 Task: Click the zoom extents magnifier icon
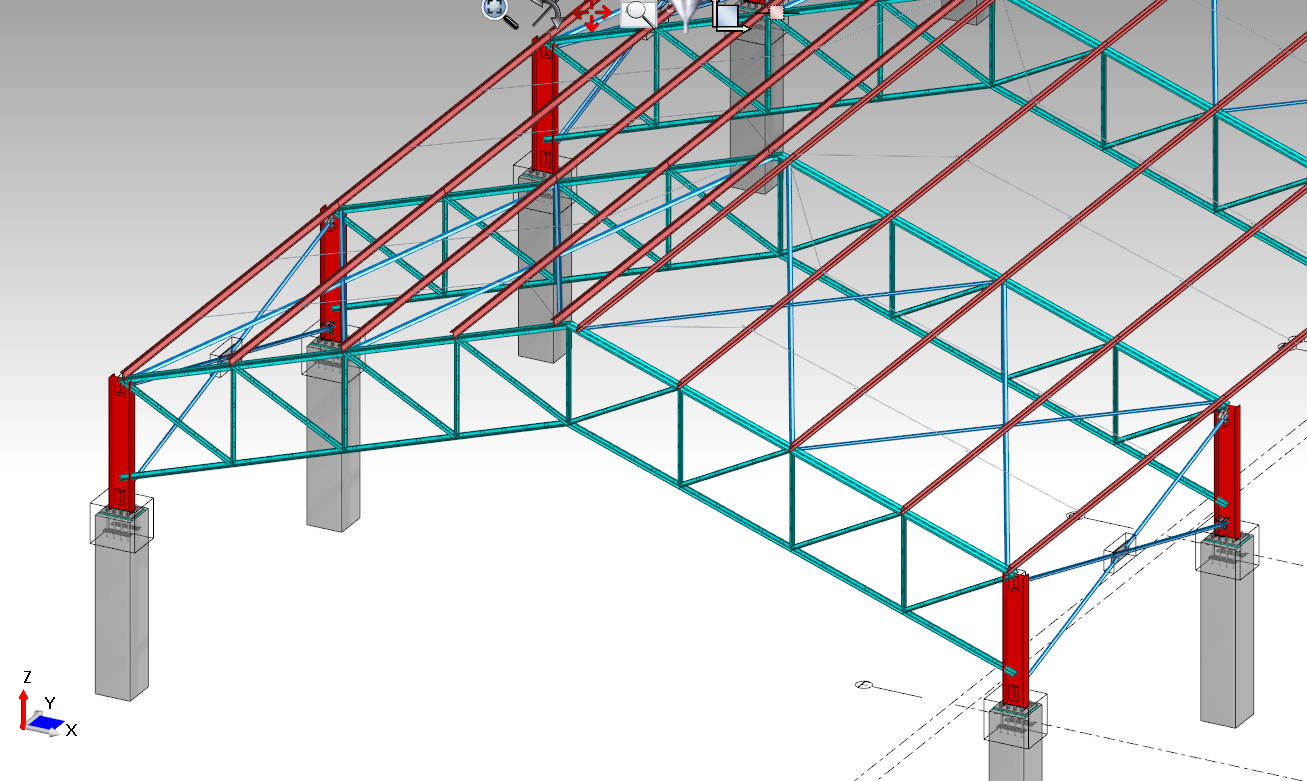(x=498, y=11)
